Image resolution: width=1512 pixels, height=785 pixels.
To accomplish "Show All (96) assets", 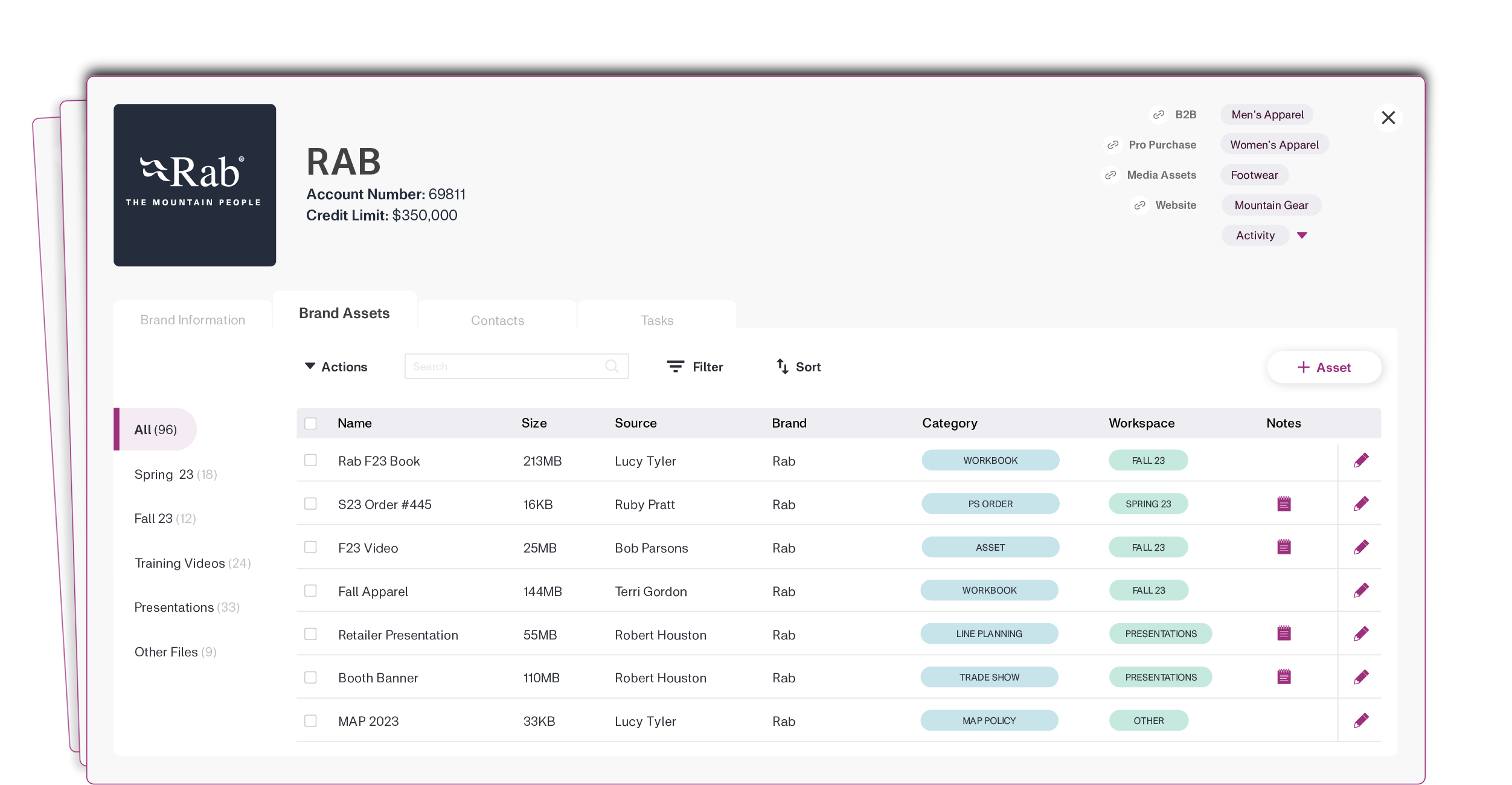I will click(156, 429).
